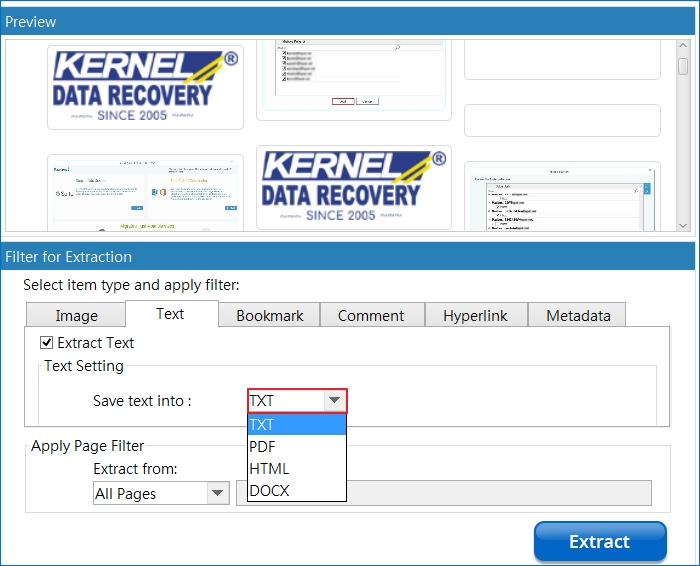Click the Extract from label
This screenshot has height=566, width=700.
[135, 469]
